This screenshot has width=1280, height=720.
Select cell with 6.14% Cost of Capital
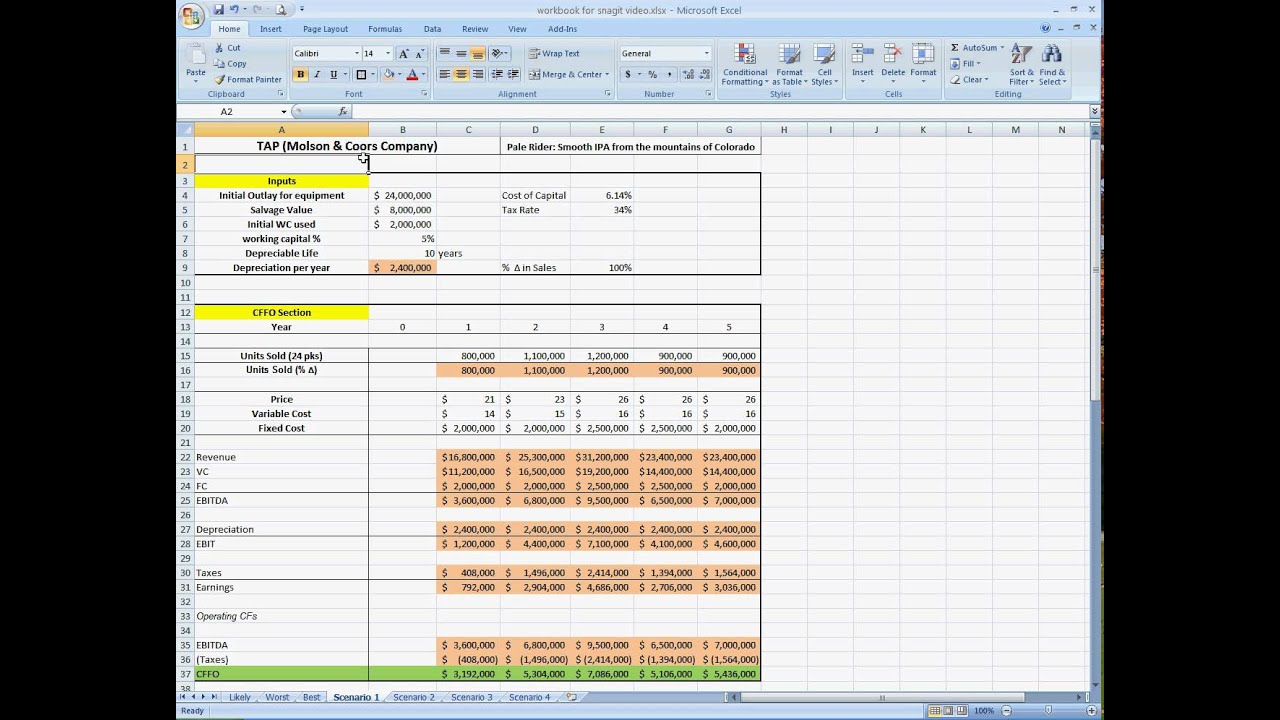coord(601,196)
